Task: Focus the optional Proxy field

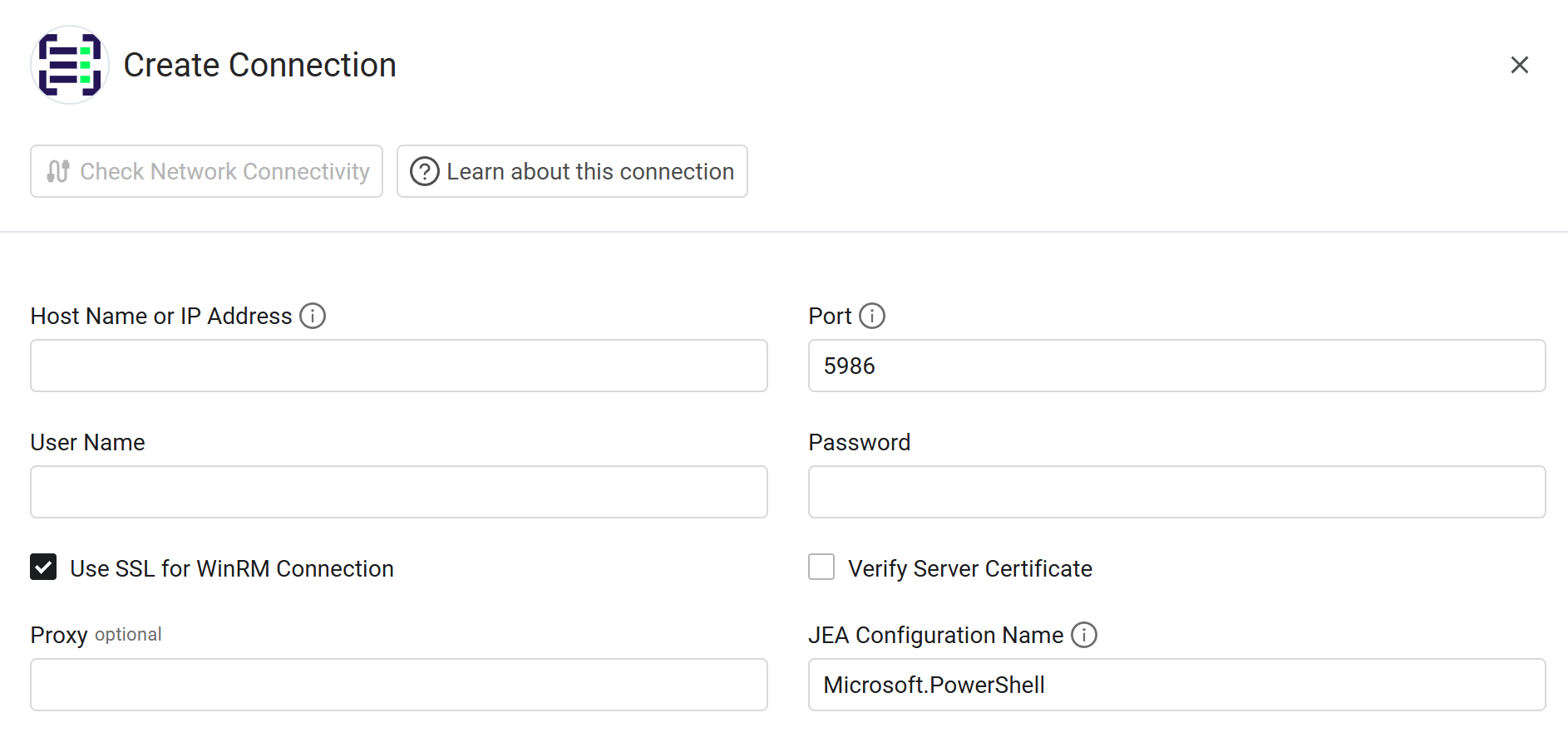Action: 399,685
